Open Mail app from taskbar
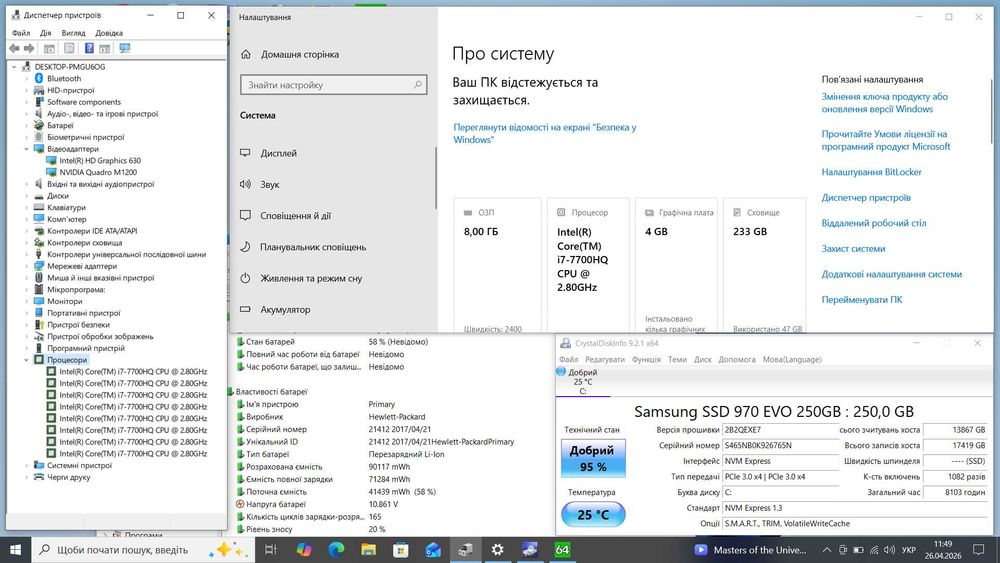This screenshot has width=1000, height=563. [433, 550]
